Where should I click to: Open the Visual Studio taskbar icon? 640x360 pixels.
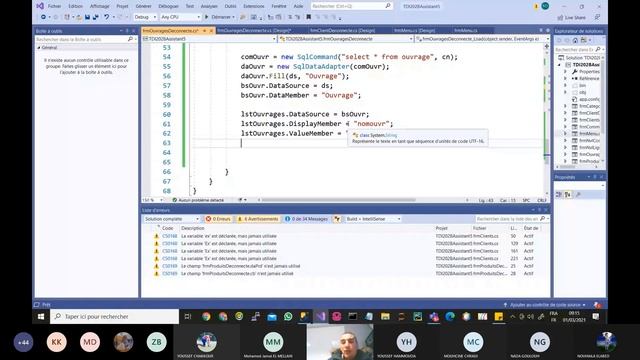point(321,316)
